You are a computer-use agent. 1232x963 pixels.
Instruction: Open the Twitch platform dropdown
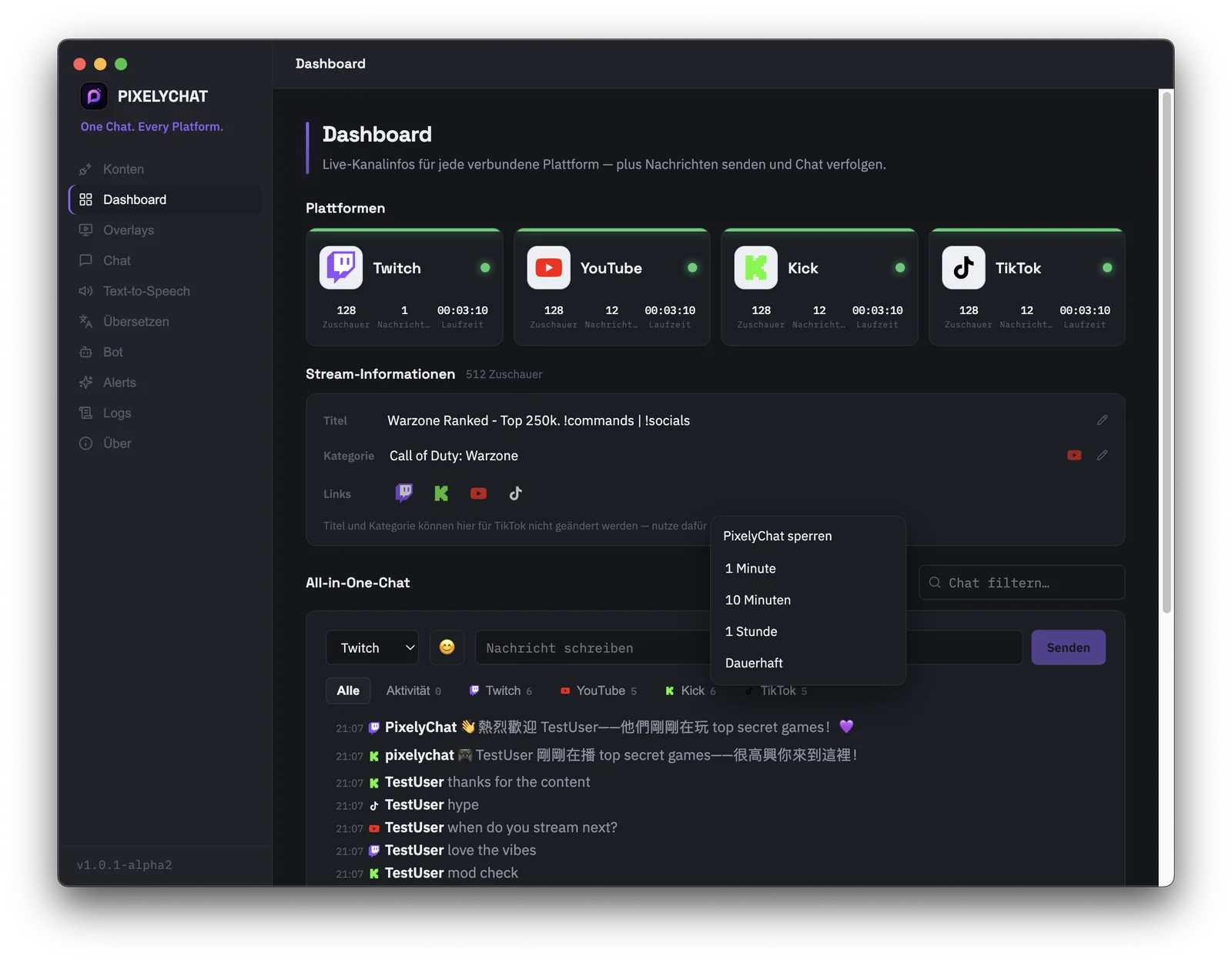coord(373,648)
